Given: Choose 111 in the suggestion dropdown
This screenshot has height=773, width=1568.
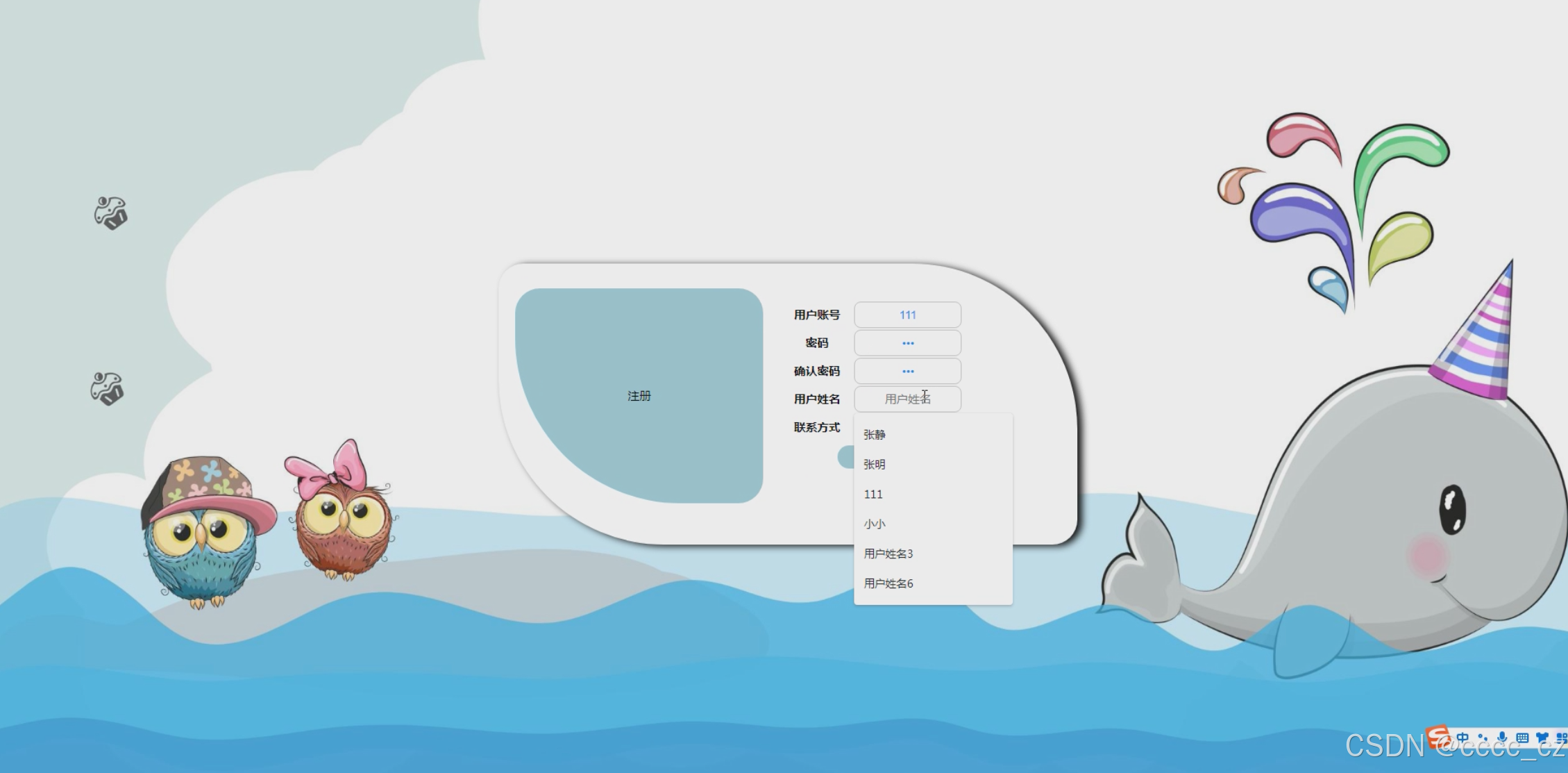Looking at the screenshot, I should pyautogui.click(x=873, y=494).
